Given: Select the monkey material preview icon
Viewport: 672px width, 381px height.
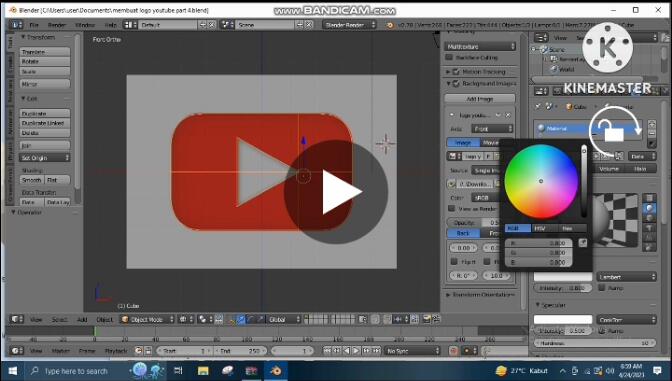Looking at the screenshot, I should tap(649, 228).
